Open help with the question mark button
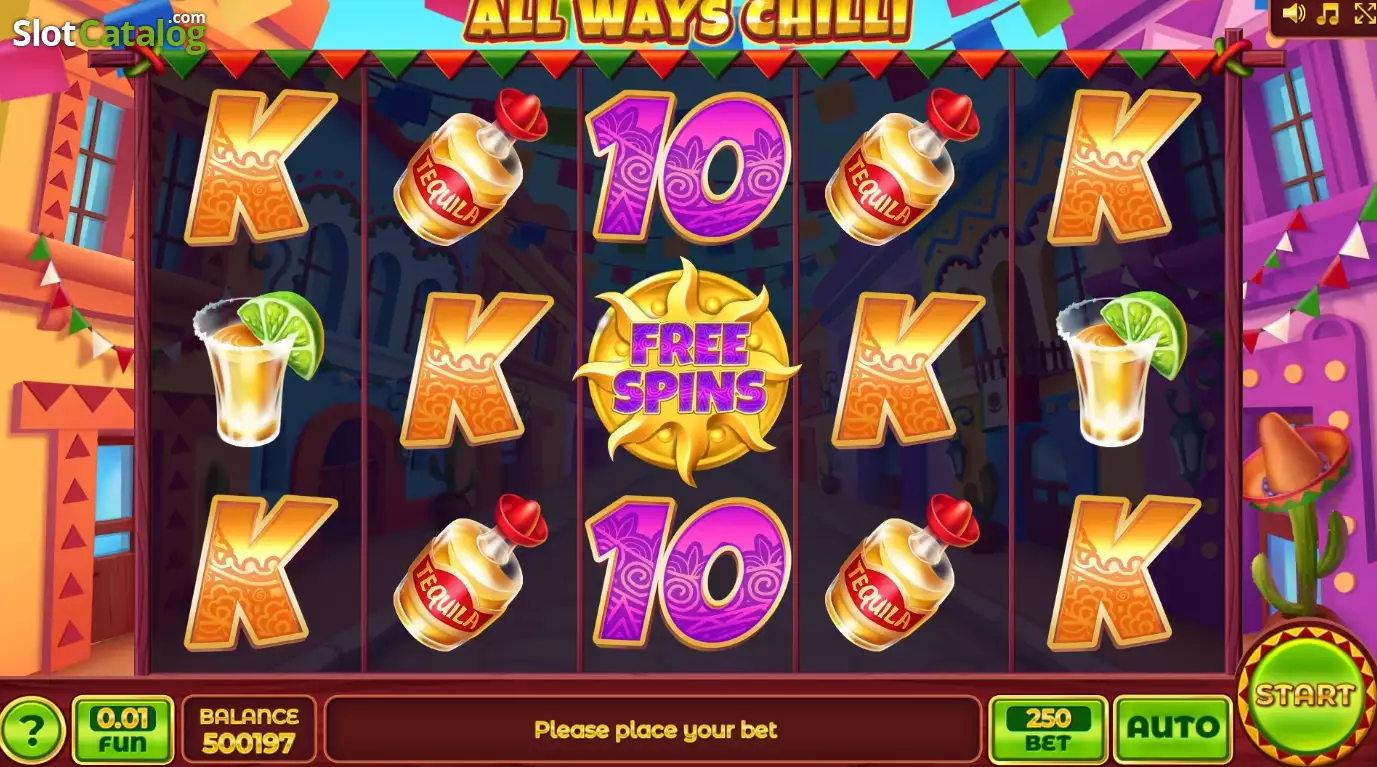The image size is (1377, 767). coord(32,731)
